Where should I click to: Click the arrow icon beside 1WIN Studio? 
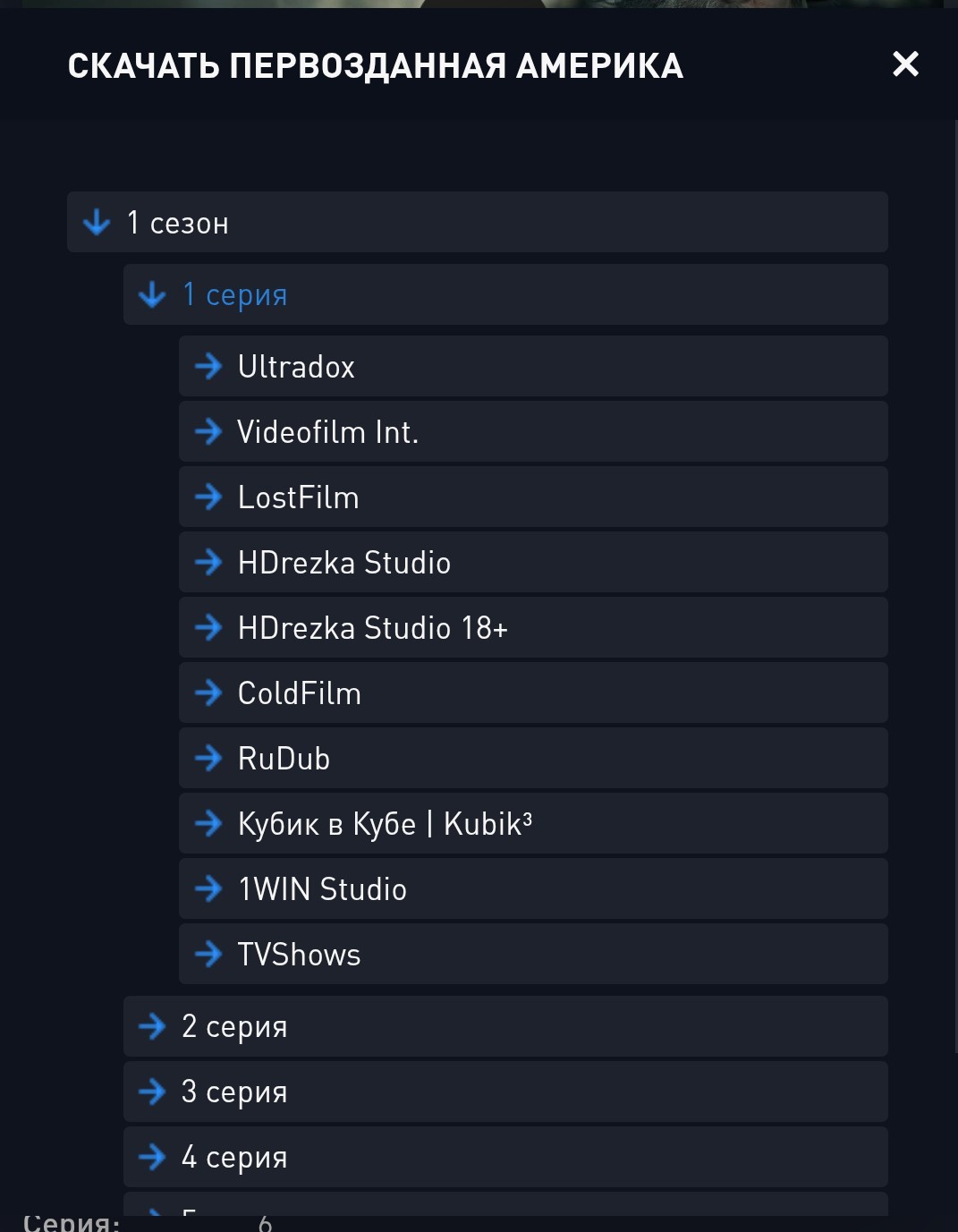[208, 888]
